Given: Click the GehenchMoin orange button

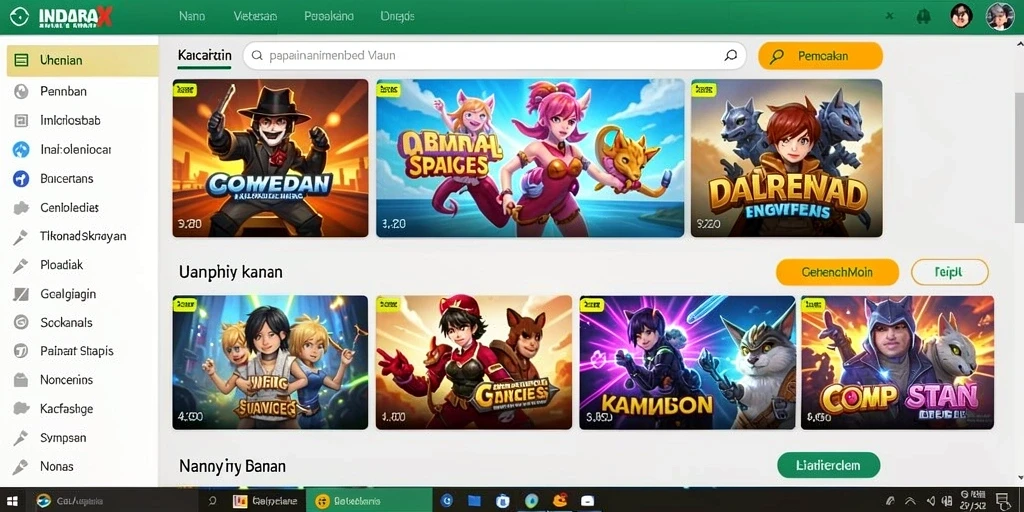Looking at the screenshot, I should pyautogui.click(x=837, y=272).
